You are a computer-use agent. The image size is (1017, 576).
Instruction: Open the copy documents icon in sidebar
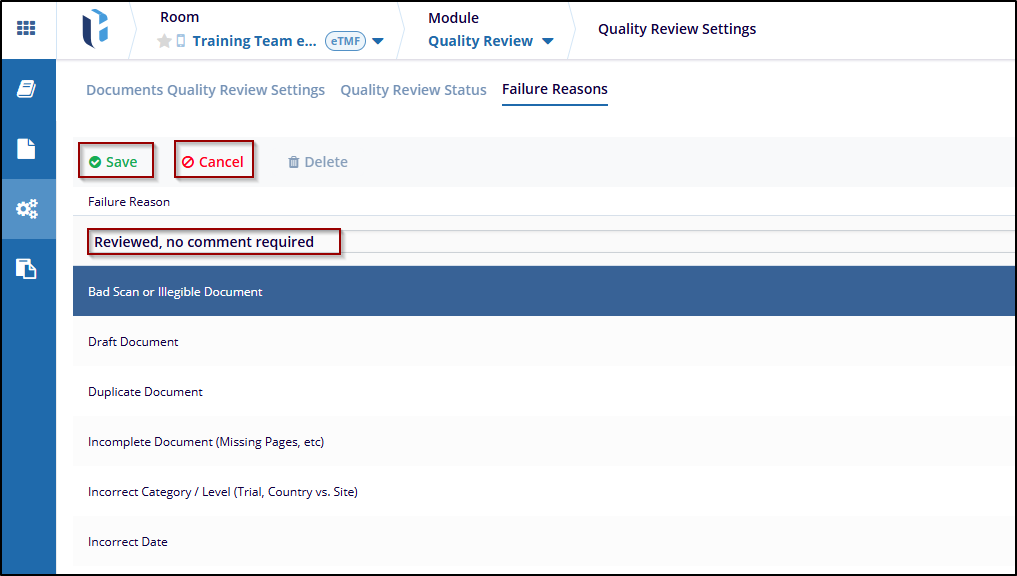pyautogui.click(x=27, y=269)
